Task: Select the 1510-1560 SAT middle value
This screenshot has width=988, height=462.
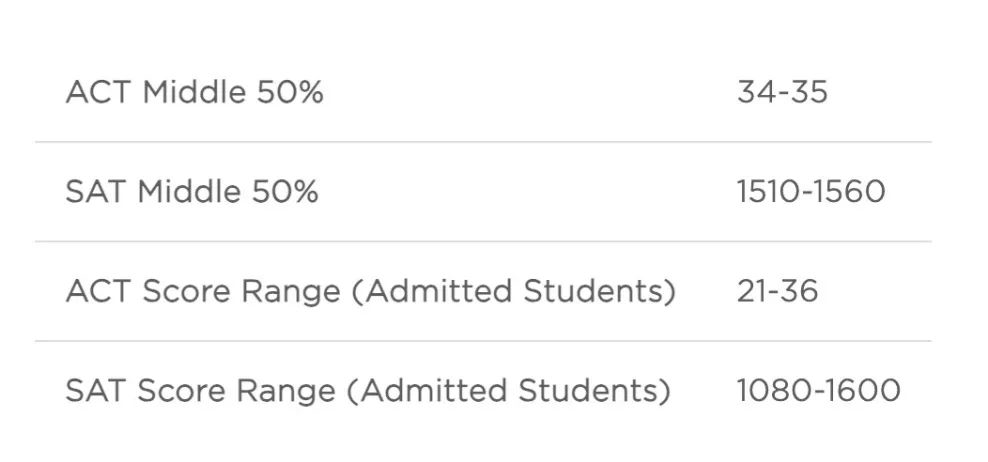Action: (x=811, y=192)
